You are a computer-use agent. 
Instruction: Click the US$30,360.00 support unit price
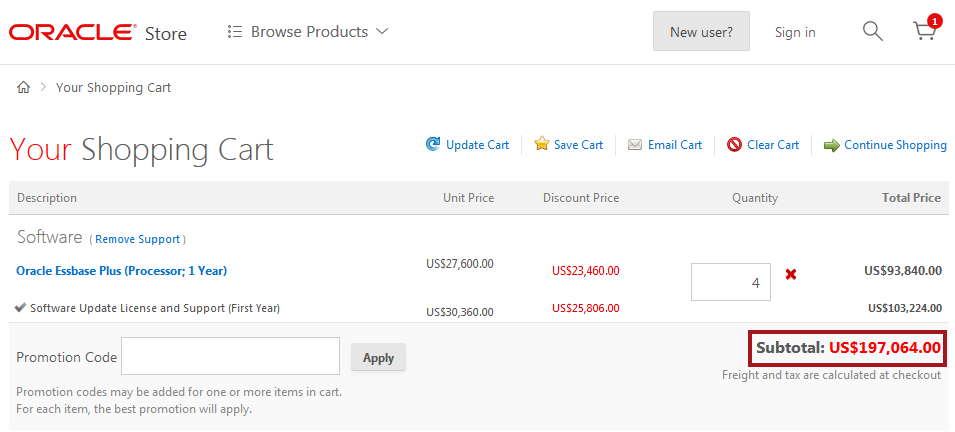click(x=460, y=313)
